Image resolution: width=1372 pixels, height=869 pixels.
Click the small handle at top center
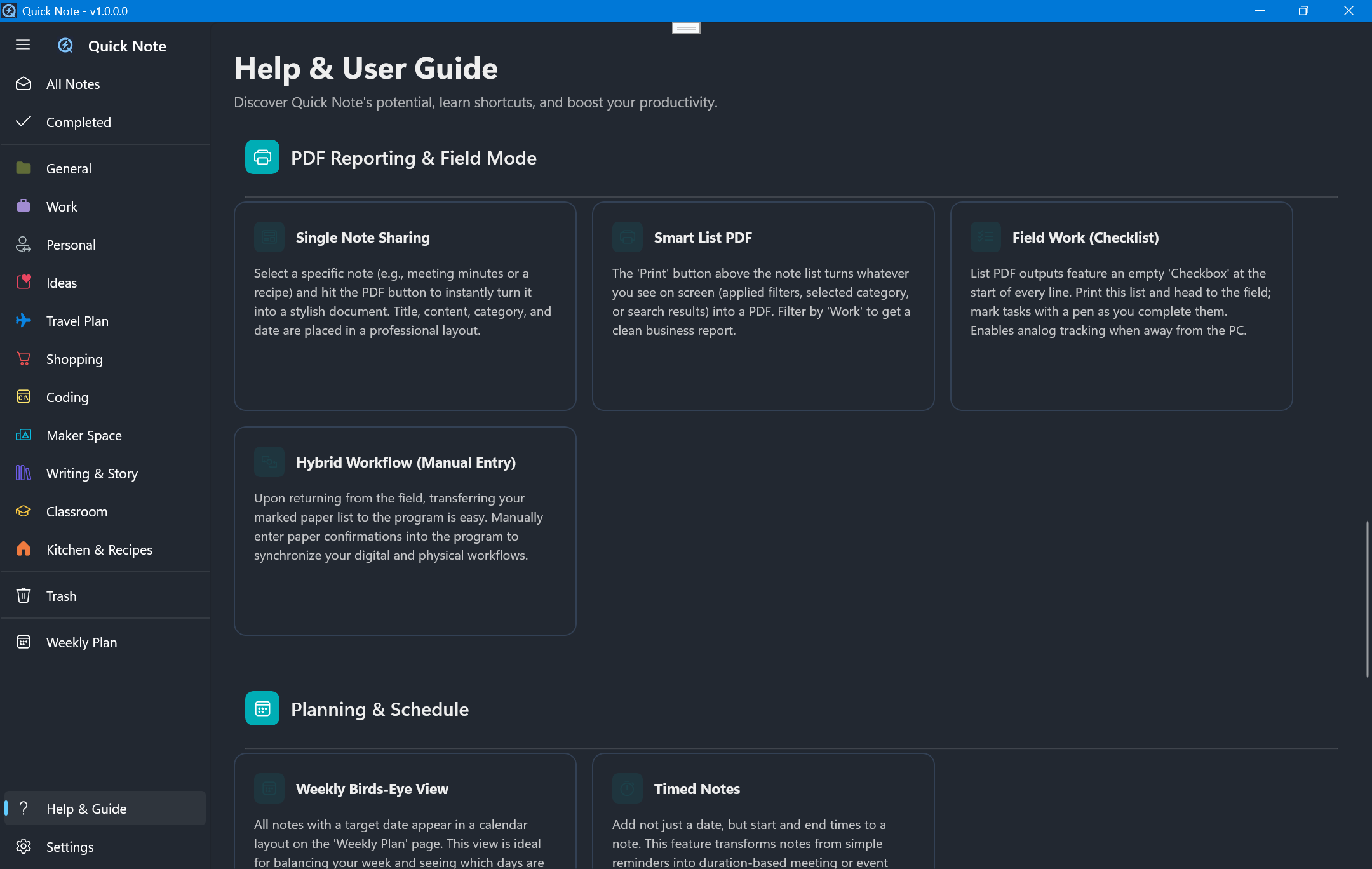click(x=686, y=28)
